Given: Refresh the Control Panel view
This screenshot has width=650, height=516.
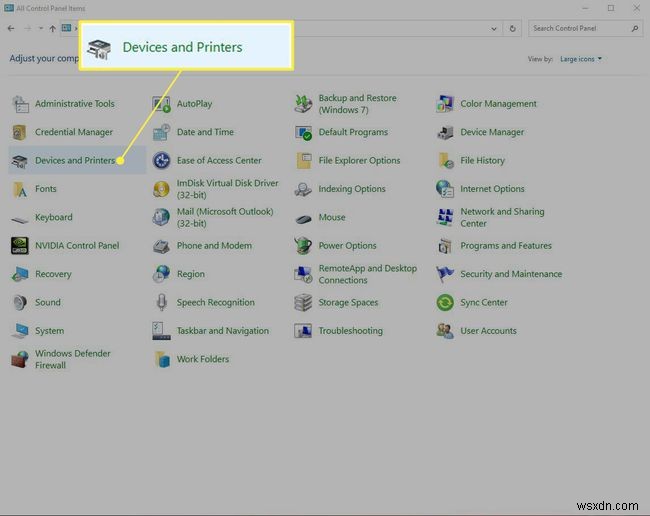Looking at the screenshot, I should (513, 29).
